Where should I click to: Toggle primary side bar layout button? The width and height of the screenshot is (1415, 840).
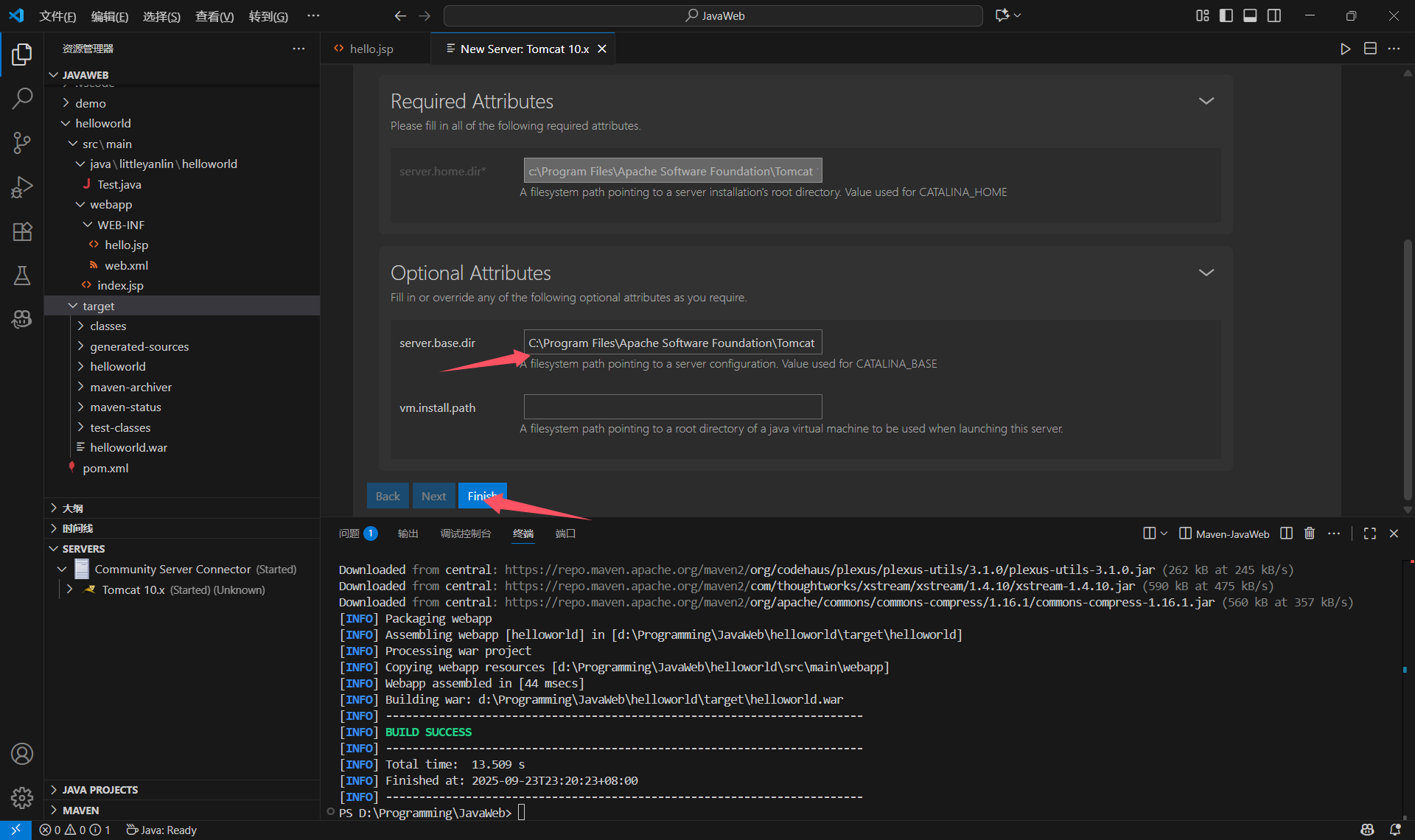(x=1226, y=15)
